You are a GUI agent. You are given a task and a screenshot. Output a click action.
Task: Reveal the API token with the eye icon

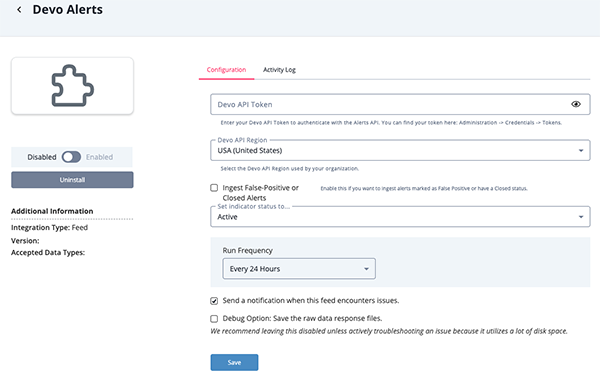pyautogui.click(x=576, y=104)
